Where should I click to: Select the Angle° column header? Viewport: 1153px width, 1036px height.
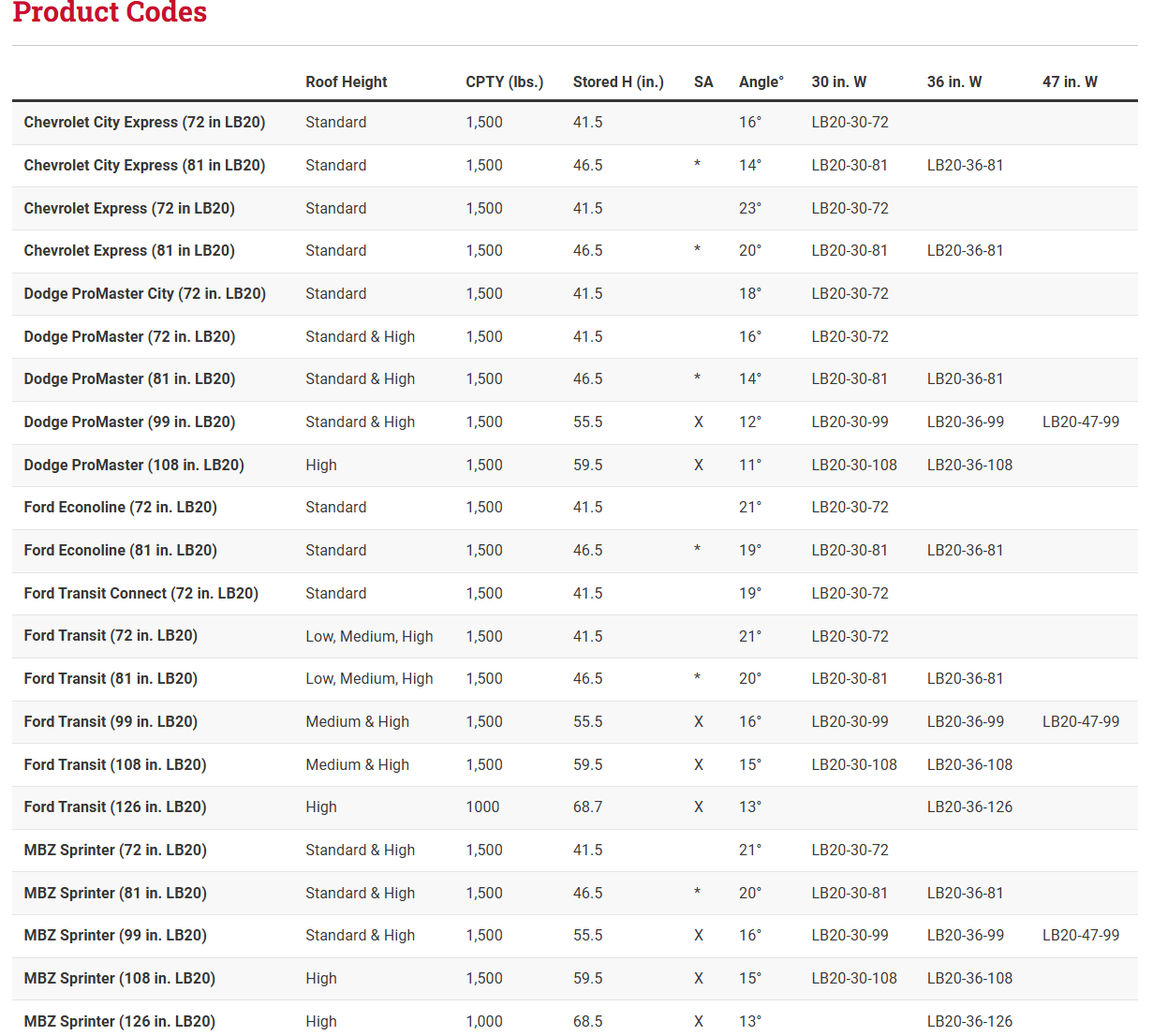761,82
